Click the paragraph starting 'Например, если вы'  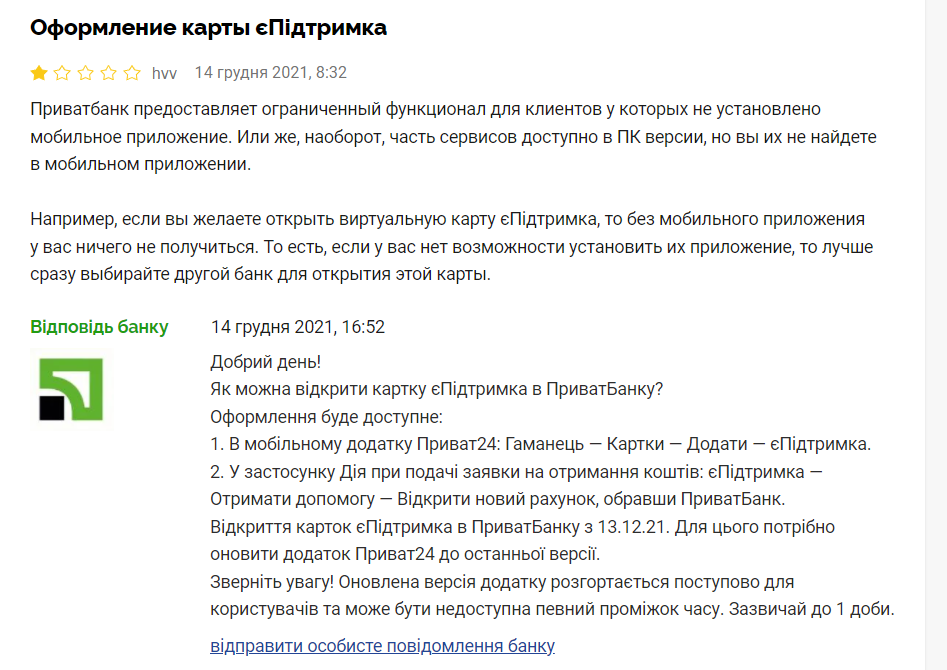pos(452,246)
